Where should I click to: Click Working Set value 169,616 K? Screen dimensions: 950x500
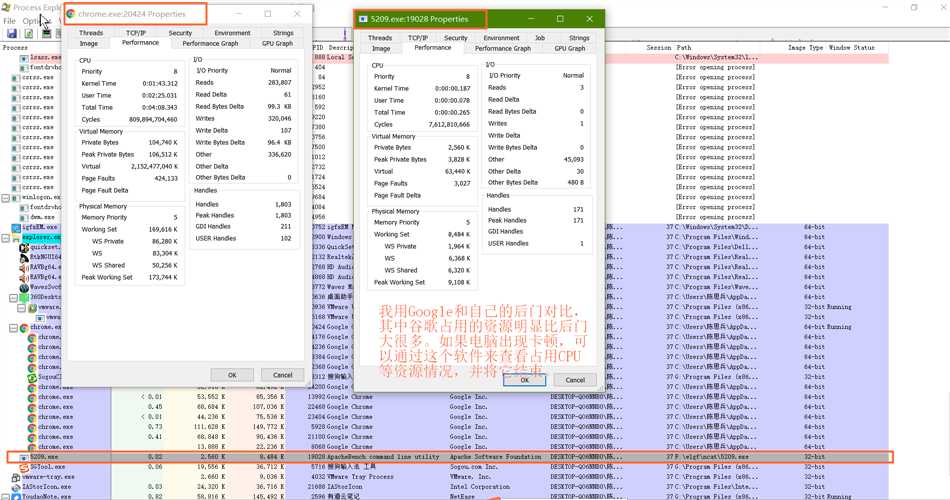163,230
